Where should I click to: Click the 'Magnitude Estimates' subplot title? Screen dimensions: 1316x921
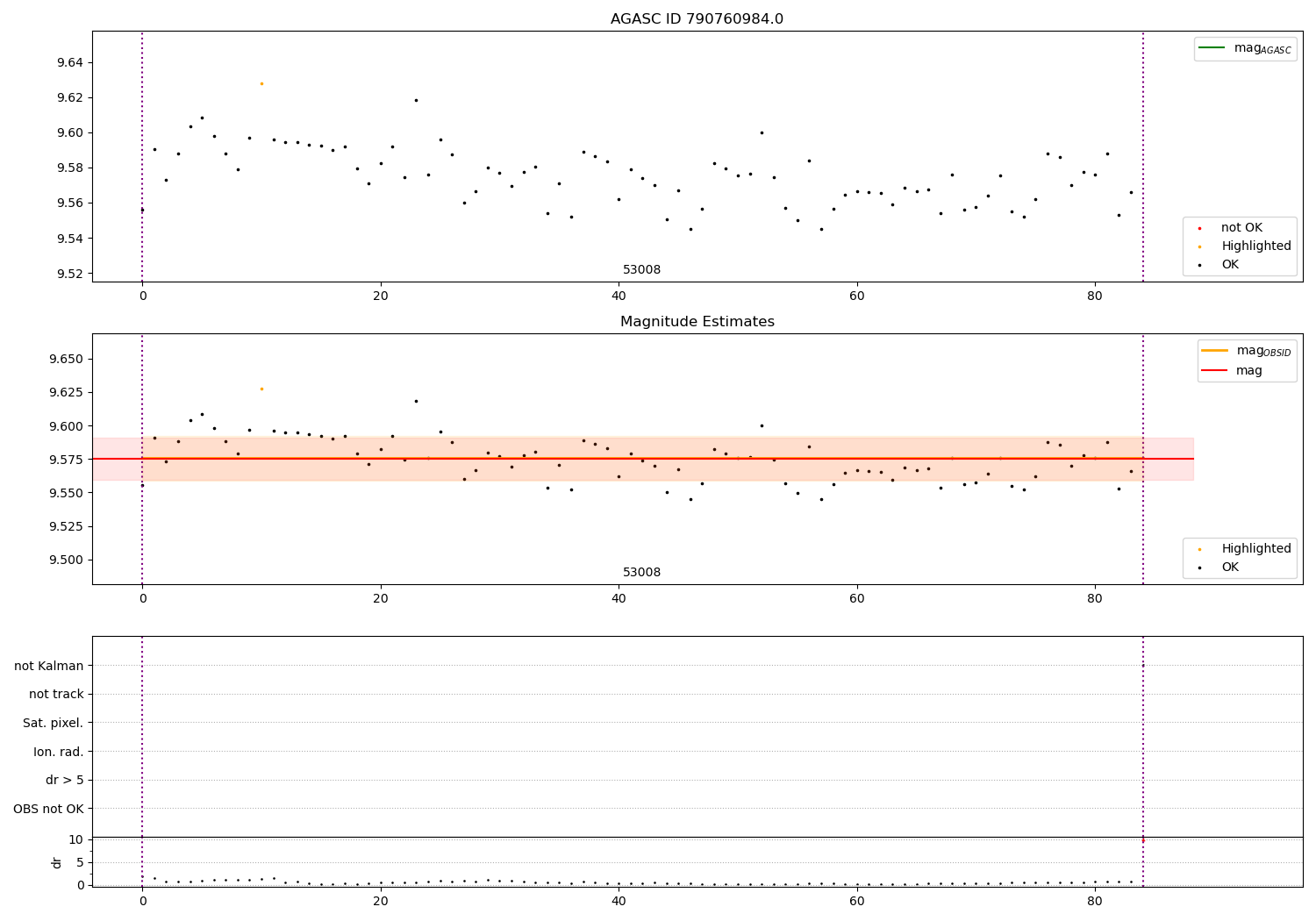click(x=697, y=322)
